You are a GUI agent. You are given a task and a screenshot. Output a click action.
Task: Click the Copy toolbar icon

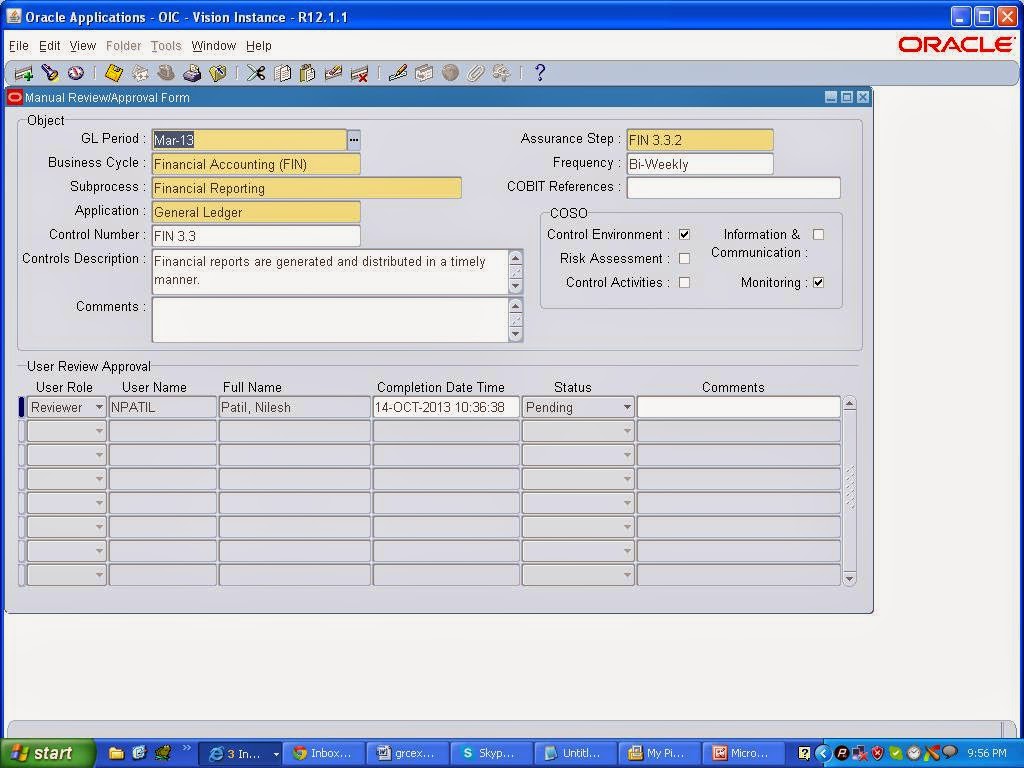tap(282, 73)
